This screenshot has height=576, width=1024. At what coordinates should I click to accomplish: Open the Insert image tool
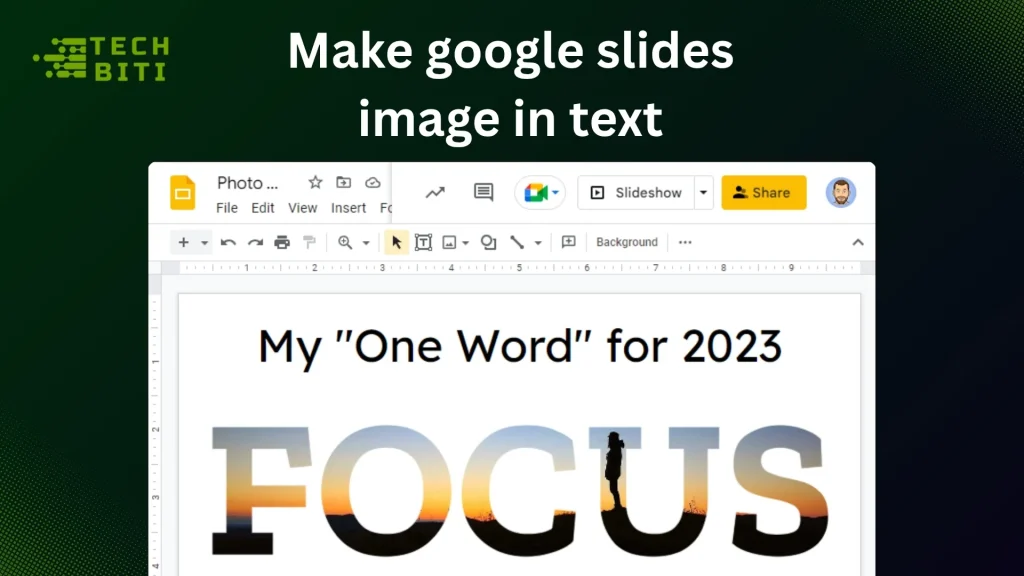tap(449, 242)
